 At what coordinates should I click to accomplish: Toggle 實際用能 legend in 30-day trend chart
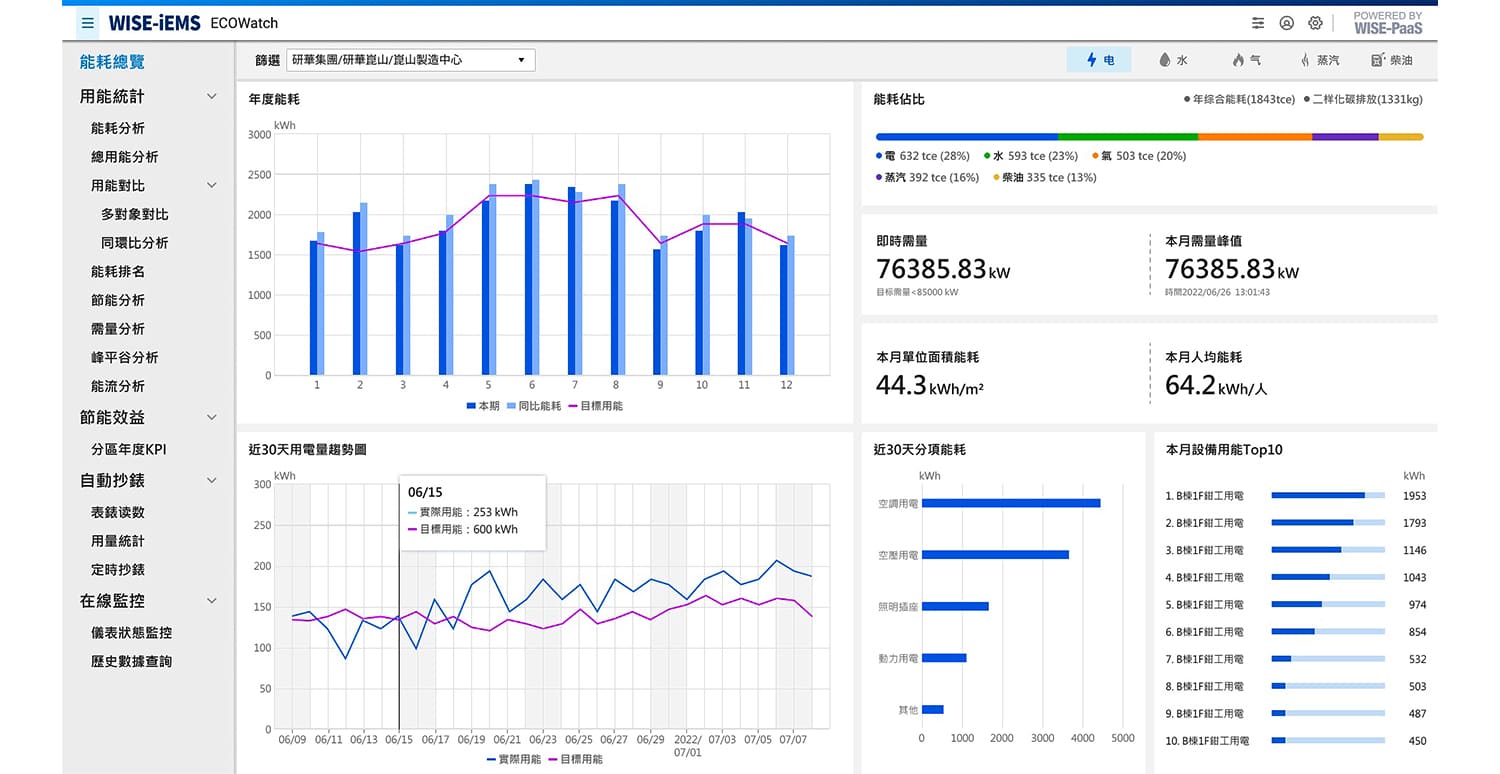[x=514, y=759]
